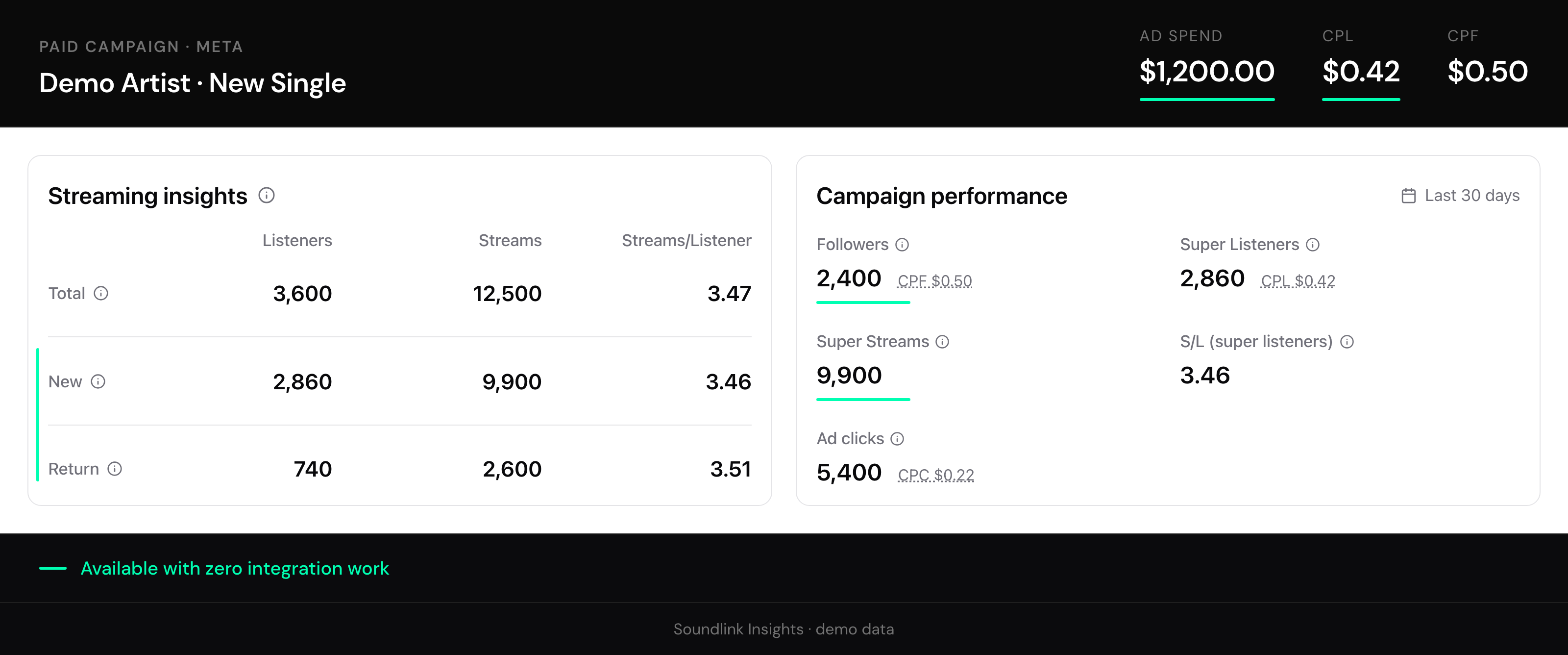Click the Super Streams value 9,900
The image size is (1568, 655).
point(849,376)
